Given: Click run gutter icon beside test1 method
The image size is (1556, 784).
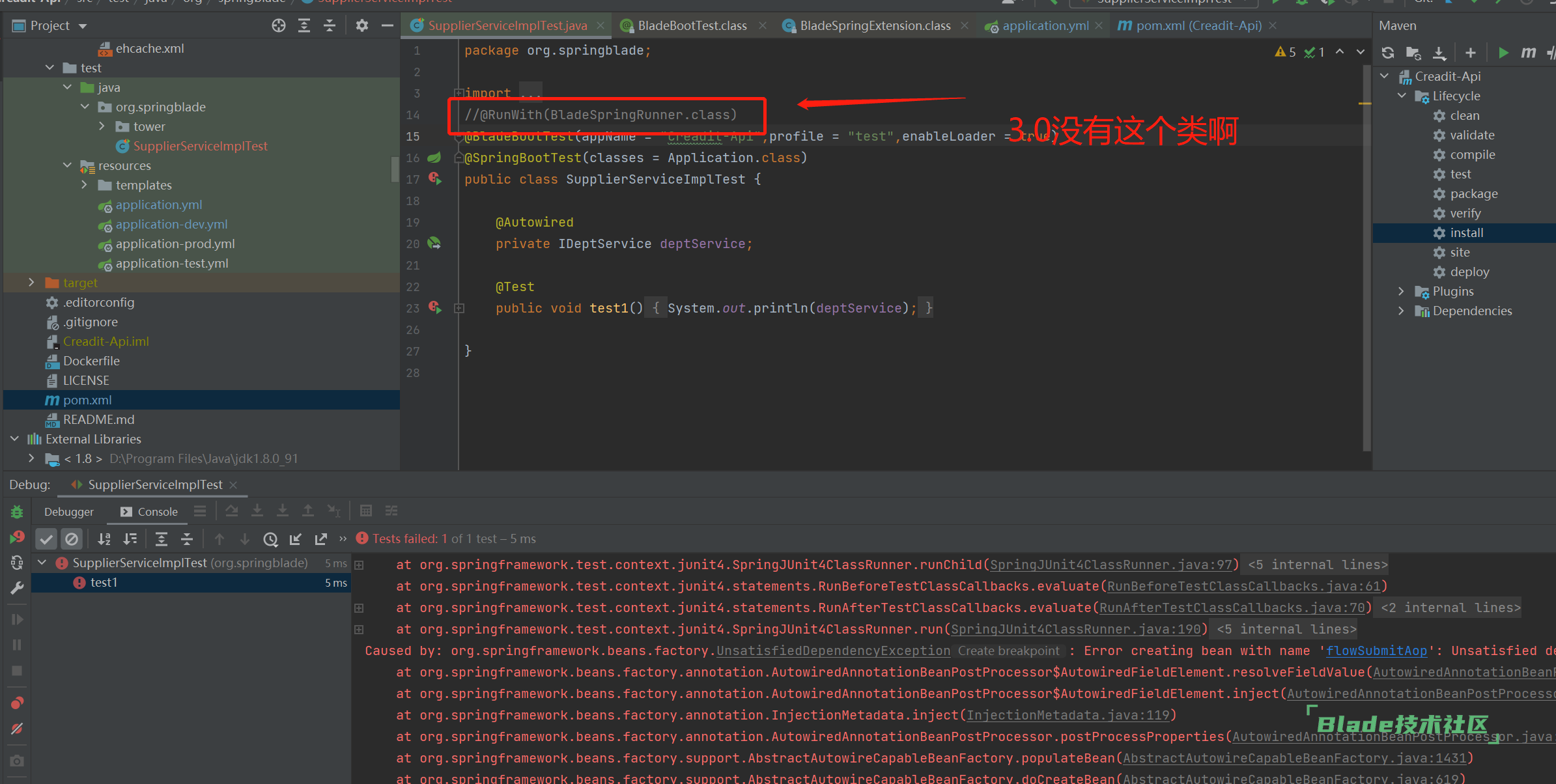Looking at the screenshot, I should 435,307.
